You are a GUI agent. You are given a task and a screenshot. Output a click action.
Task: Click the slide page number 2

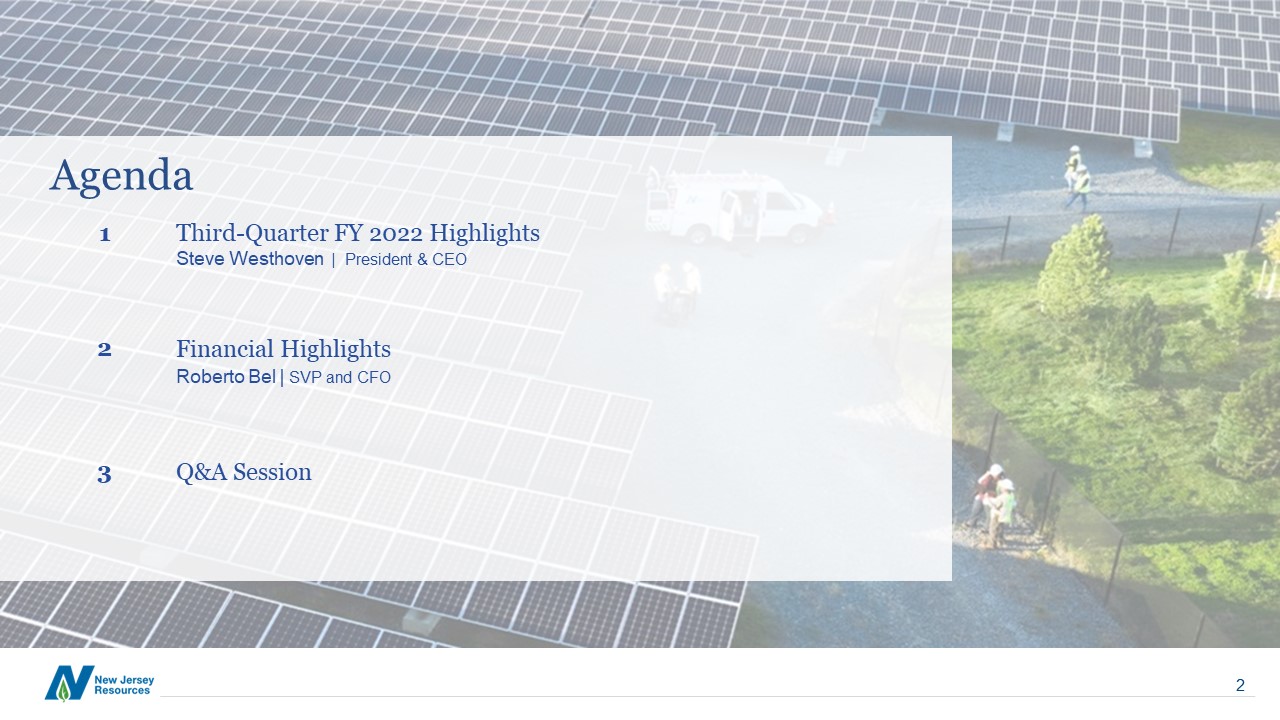[1240, 685]
